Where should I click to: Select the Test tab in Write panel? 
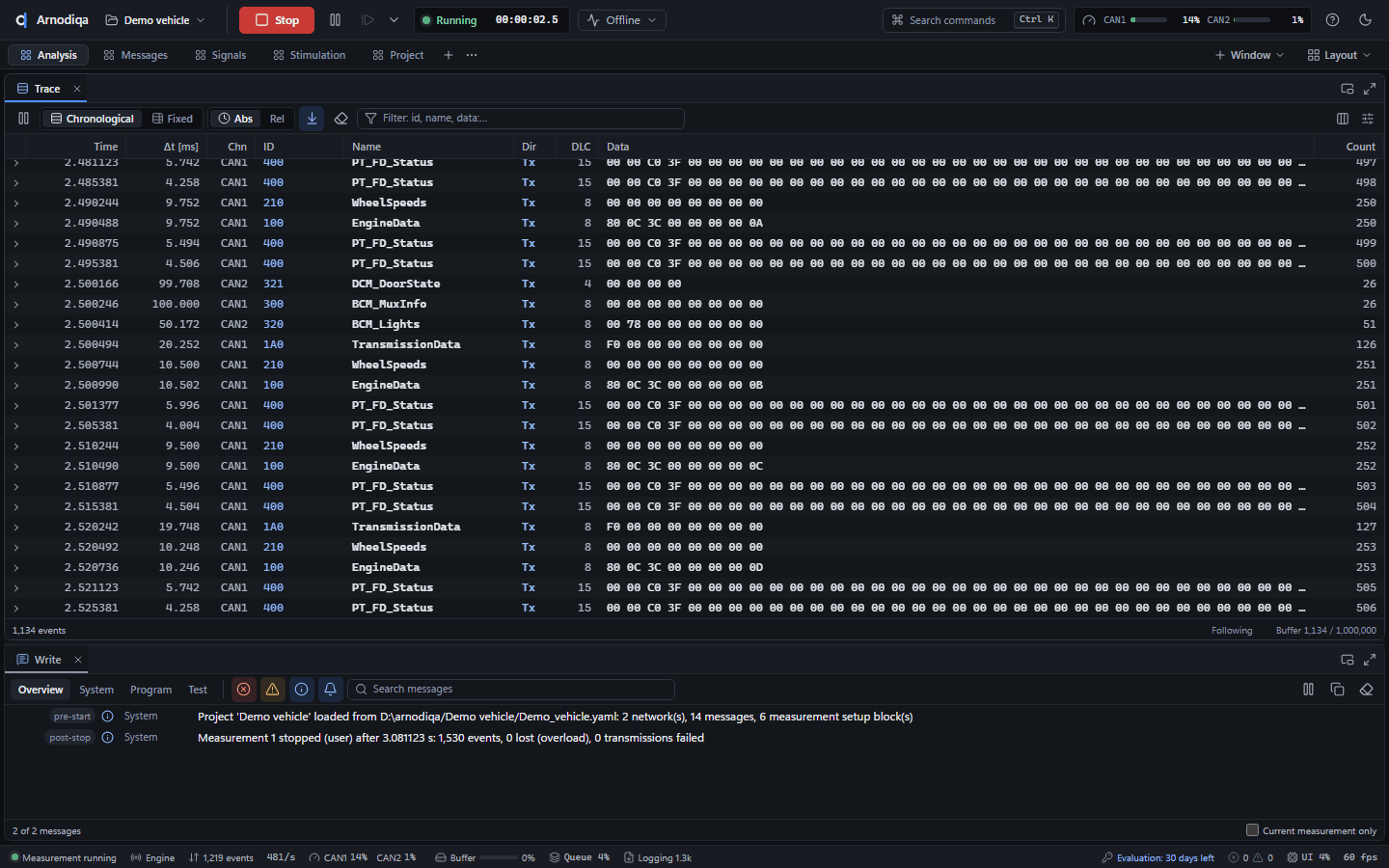[x=198, y=690]
